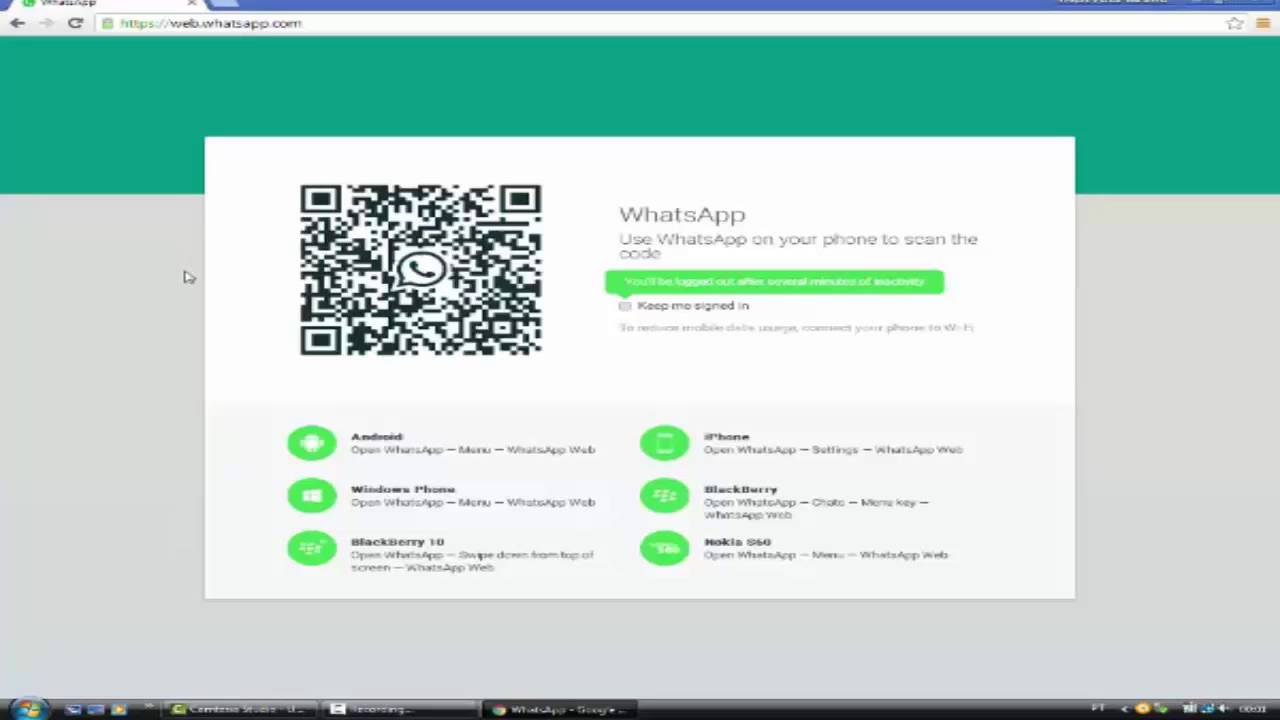This screenshot has height=720, width=1280.
Task: Tick the Keep me signed in checkbox
Action: 625,306
